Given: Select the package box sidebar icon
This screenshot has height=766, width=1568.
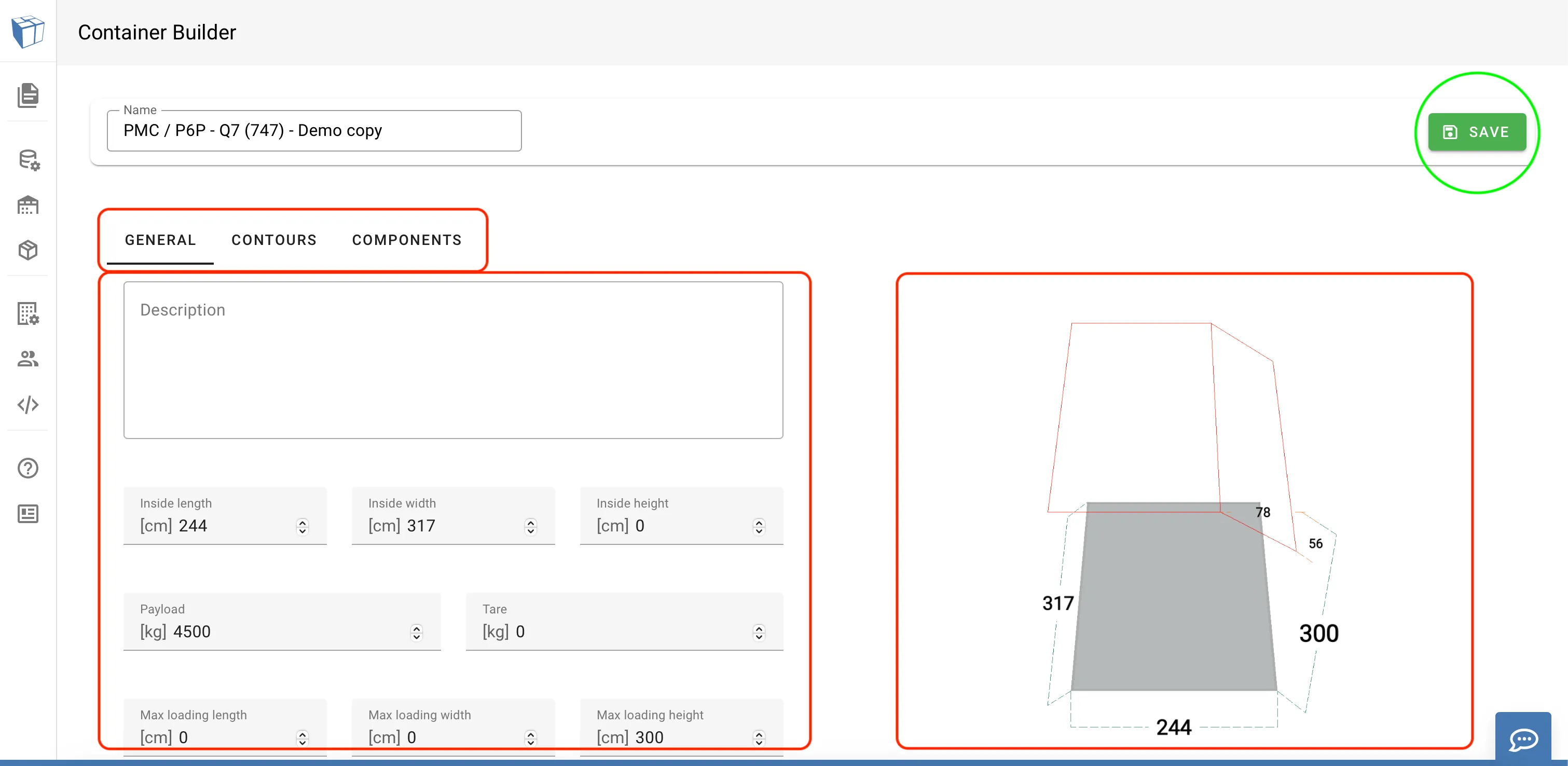Looking at the screenshot, I should (28, 250).
